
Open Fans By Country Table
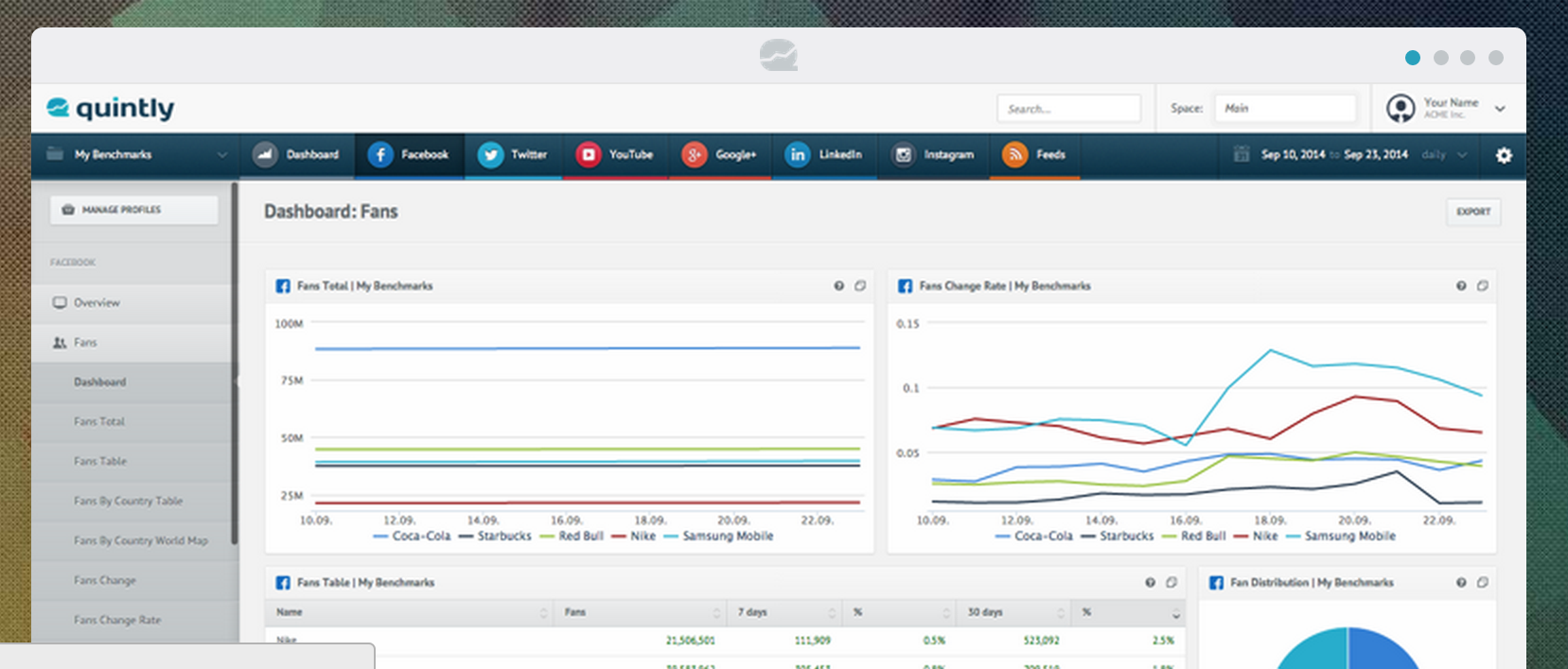click(132, 502)
